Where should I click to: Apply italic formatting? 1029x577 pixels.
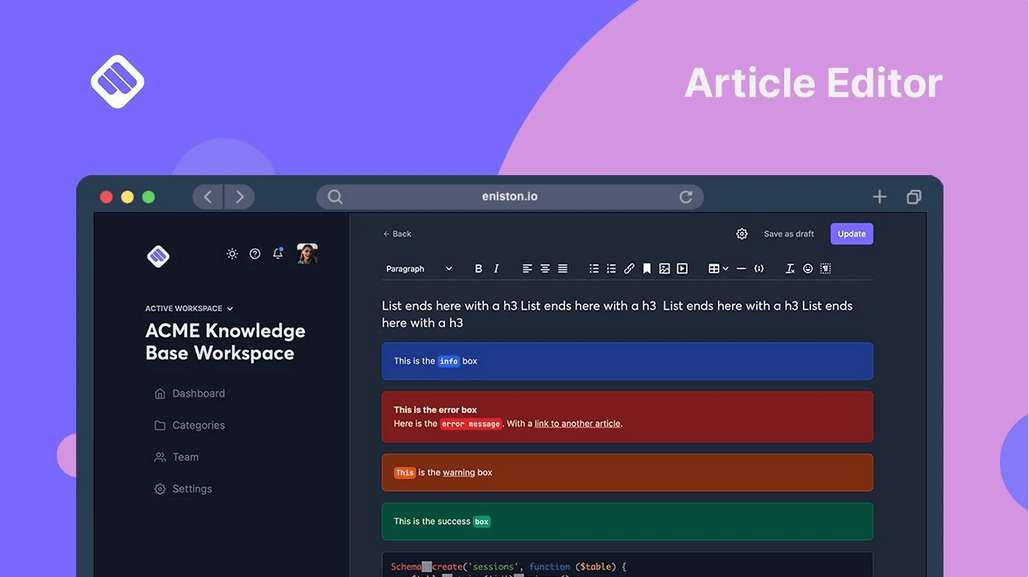tap(495, 268)
